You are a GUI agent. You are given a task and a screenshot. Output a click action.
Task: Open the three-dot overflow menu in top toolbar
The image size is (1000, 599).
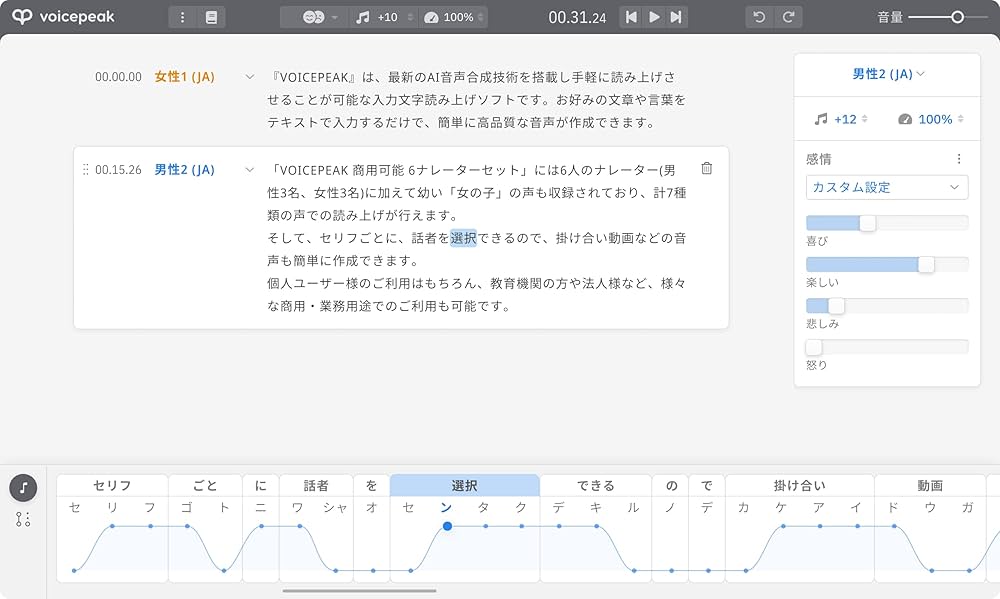[x=181, y=16]
